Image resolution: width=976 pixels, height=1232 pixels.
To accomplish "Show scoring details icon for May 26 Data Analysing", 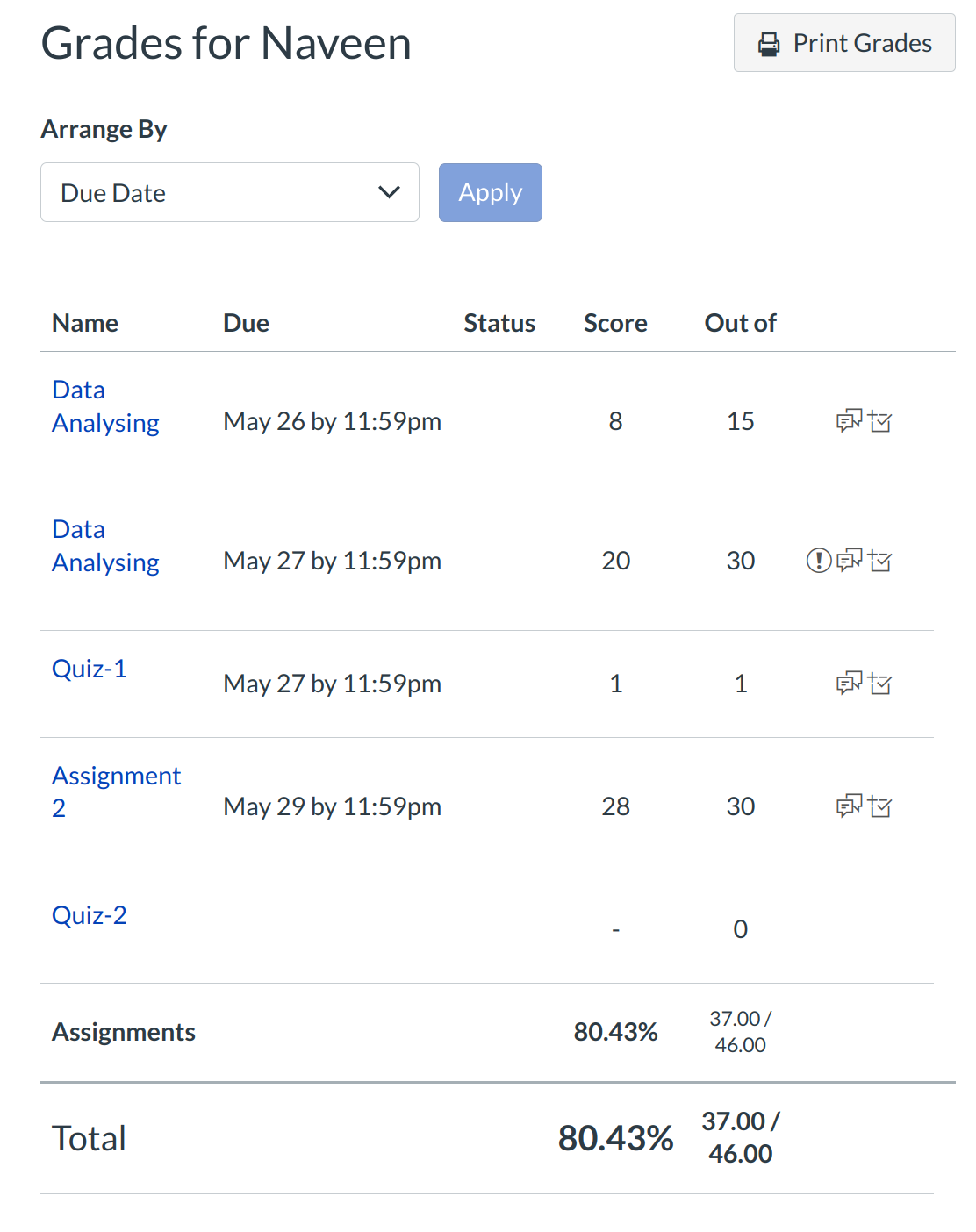I will click(880, 421).
